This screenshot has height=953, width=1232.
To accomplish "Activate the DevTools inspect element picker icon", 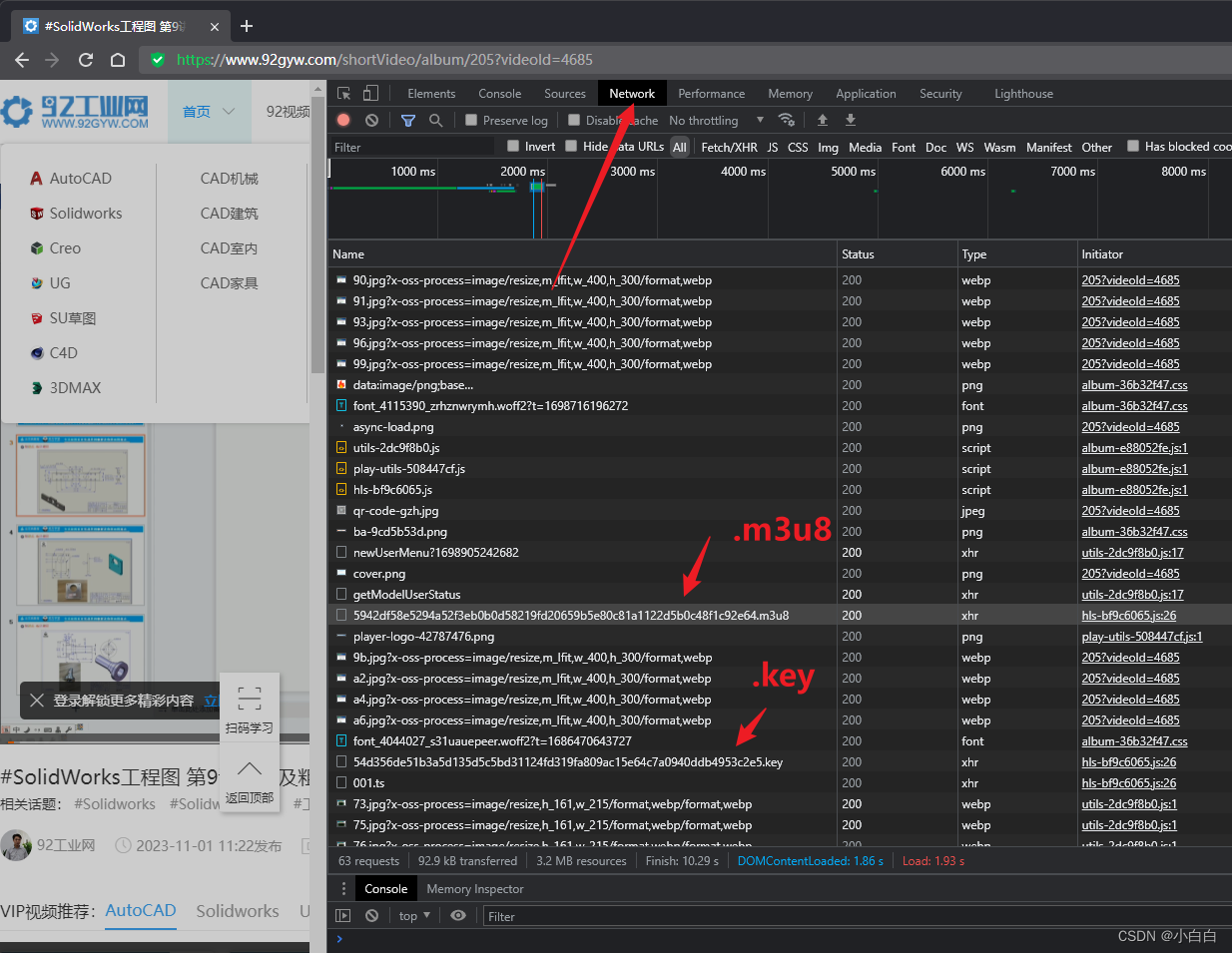I will point(344,94).
